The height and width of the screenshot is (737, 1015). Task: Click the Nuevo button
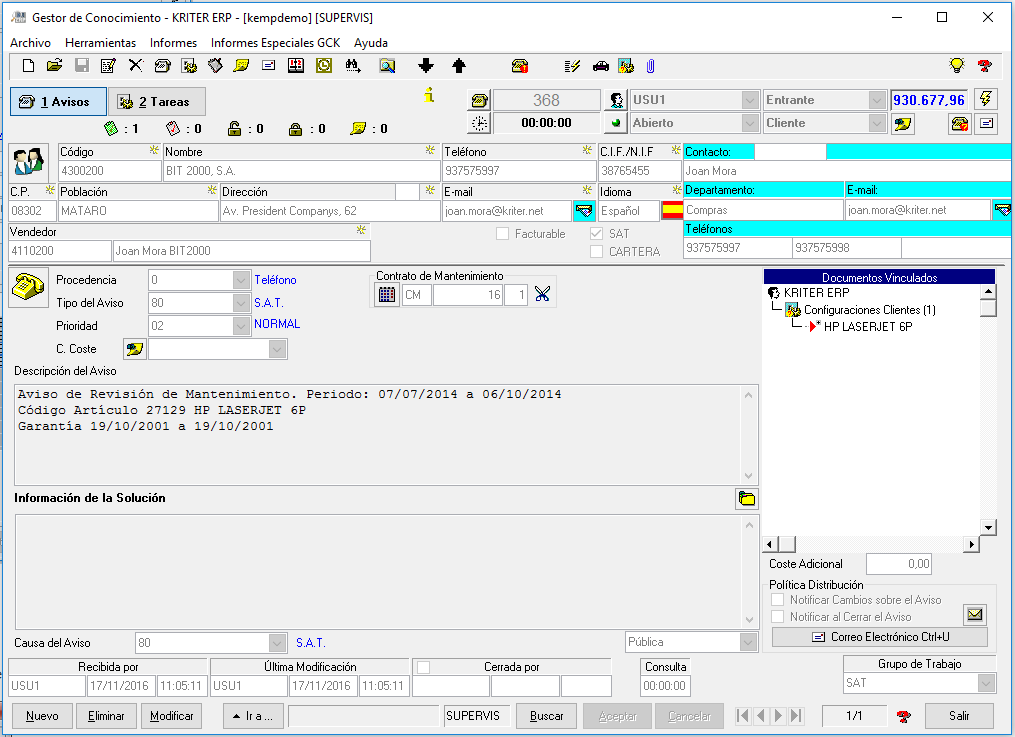coord(42,716)
